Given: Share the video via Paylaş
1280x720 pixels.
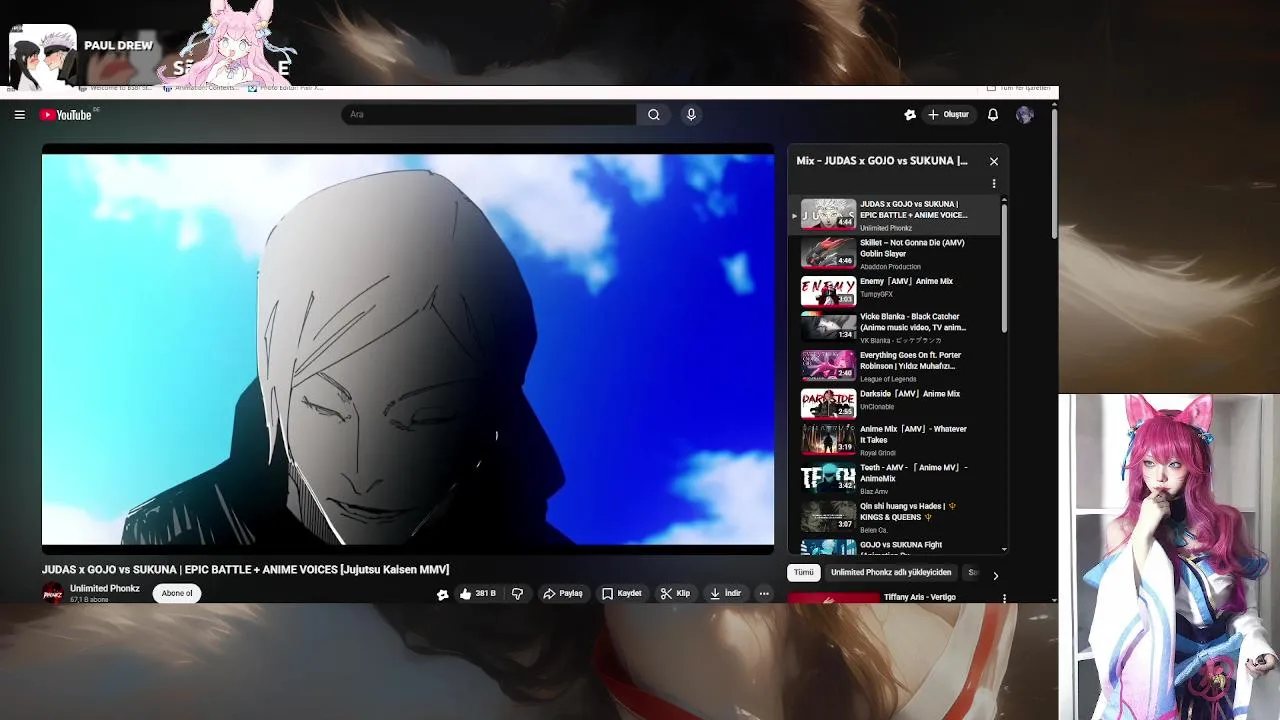Looking at the screenshot, I should (563, 594).
